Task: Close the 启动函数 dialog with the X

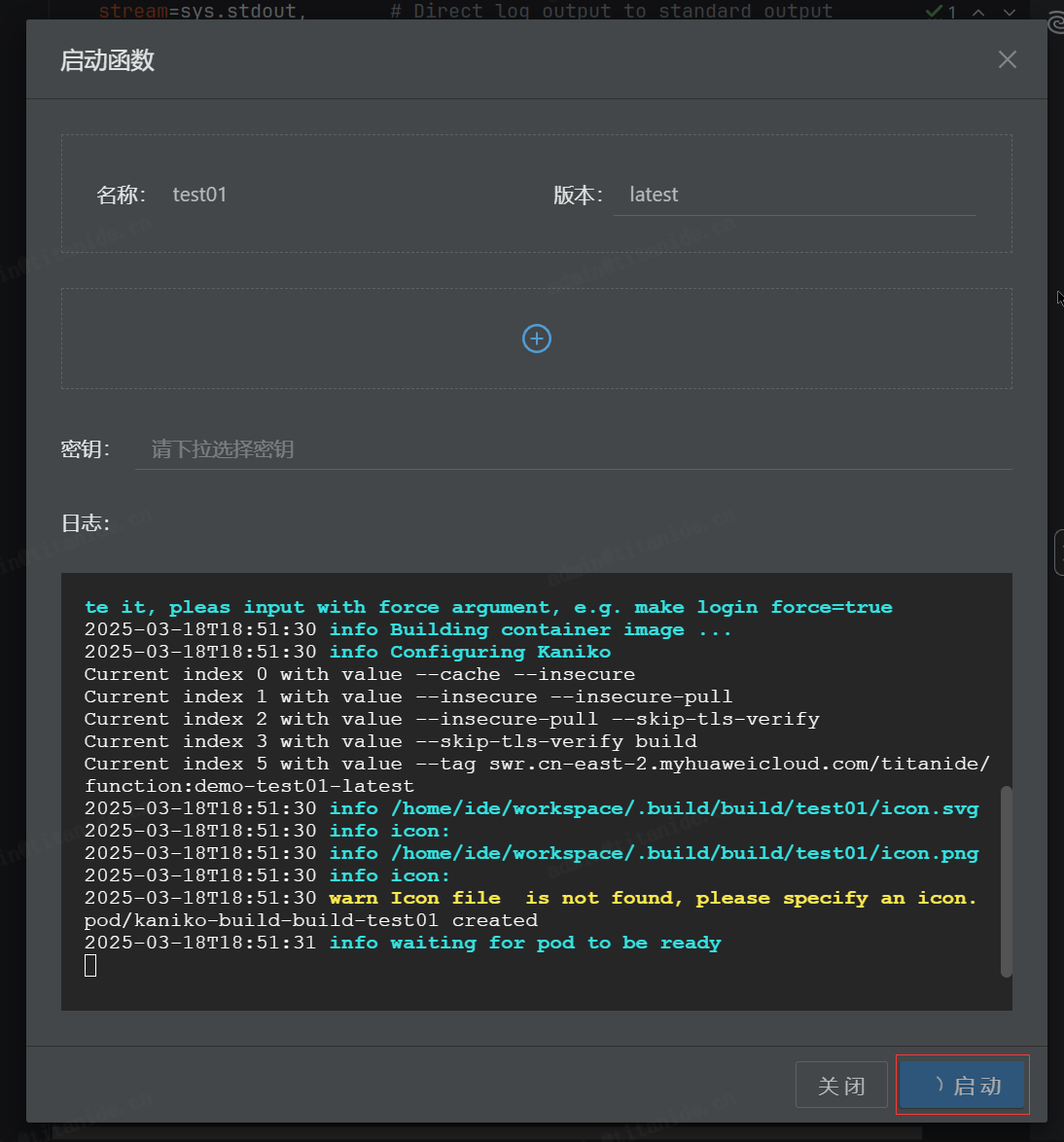Action: click(1007, 60)
